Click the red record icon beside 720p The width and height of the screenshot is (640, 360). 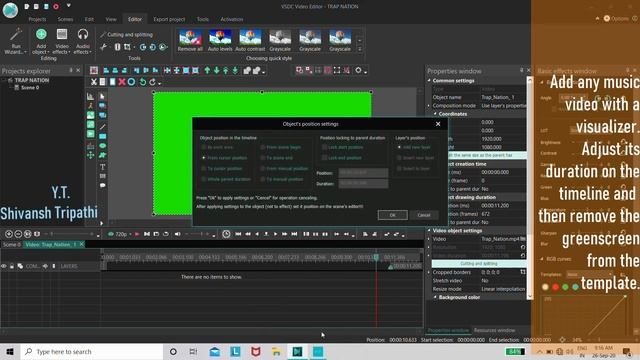pos(137,234)
